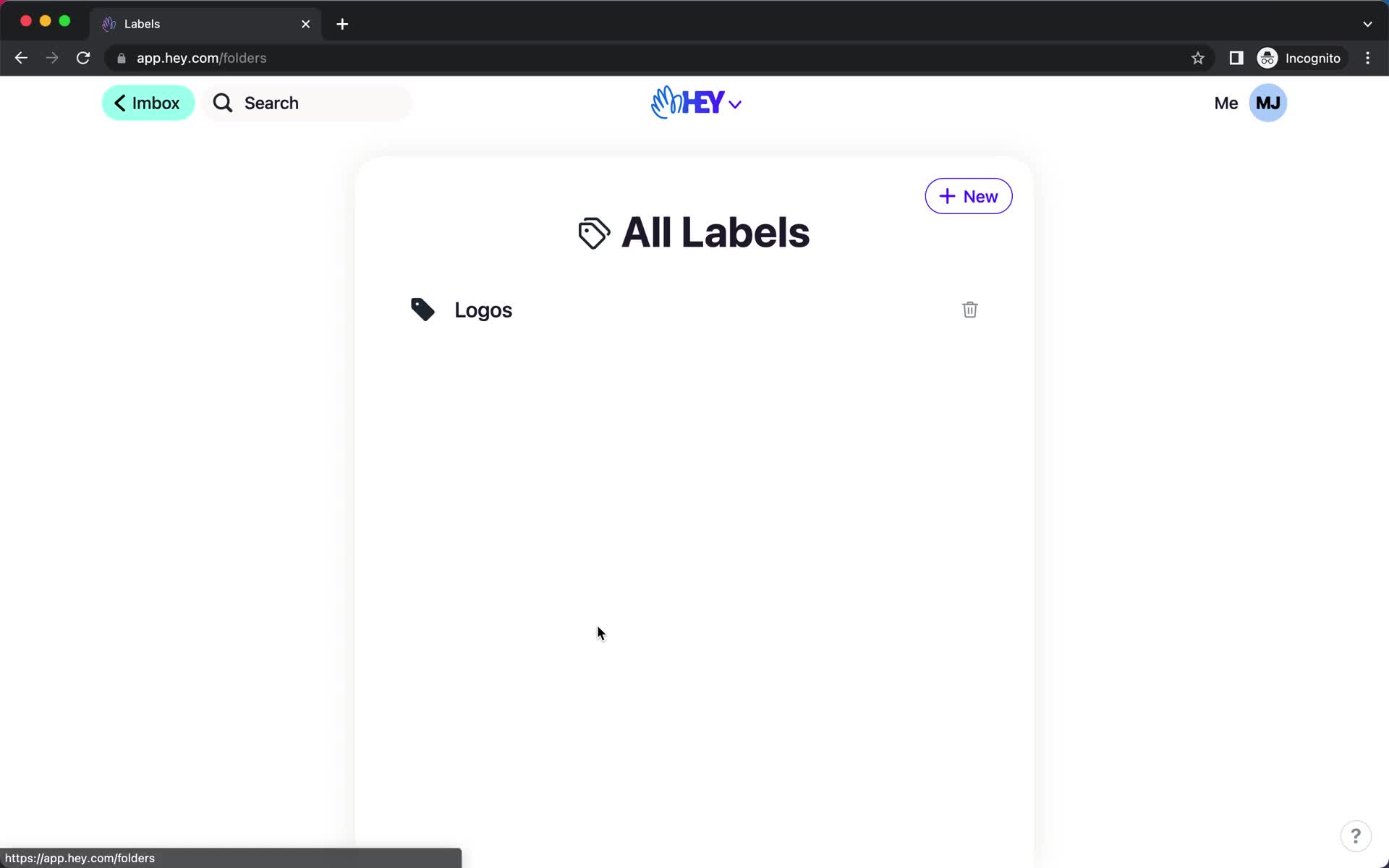
Task: Click the Inbox back button
Action: (147, 103)
